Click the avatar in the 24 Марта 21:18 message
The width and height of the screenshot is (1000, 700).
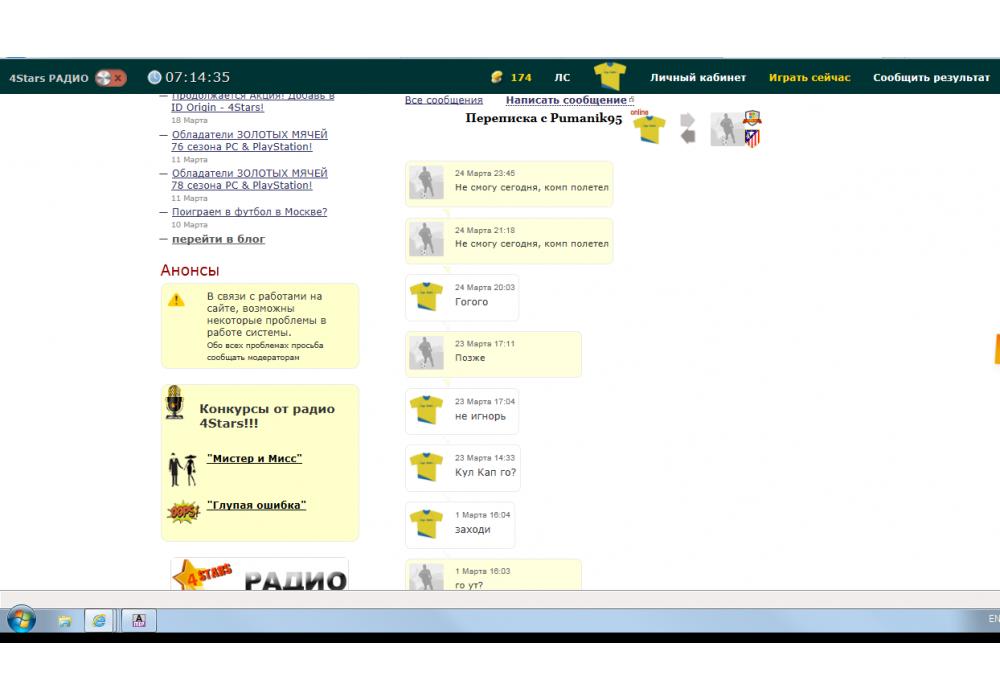pyautogui.click(x=426, y=239)
